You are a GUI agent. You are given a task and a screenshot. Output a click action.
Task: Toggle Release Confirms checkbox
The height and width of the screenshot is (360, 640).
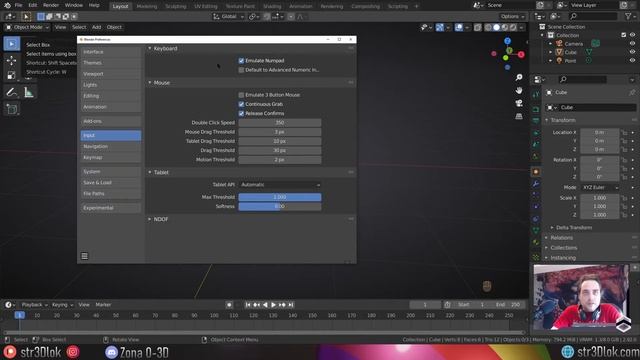(241, 113)
